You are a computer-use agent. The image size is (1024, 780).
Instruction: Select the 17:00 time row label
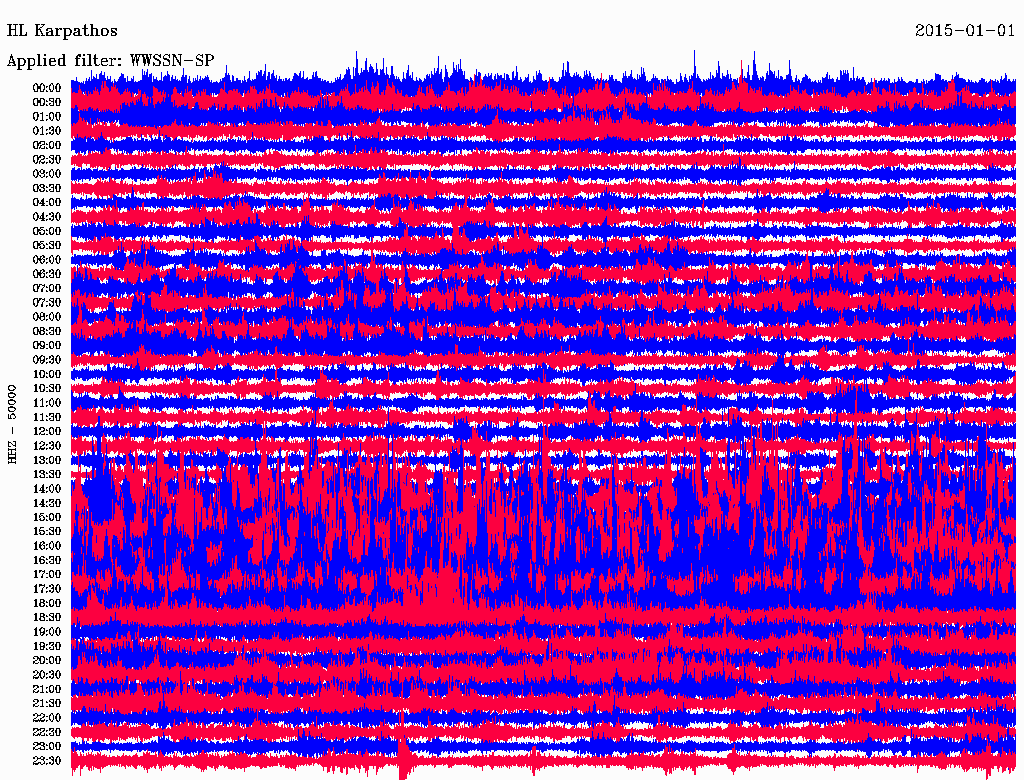pyautogui.click(x=47, y=575)
